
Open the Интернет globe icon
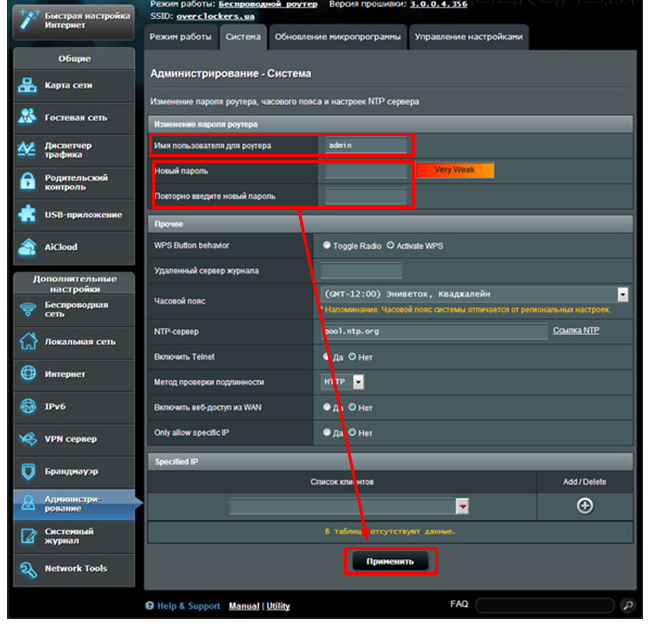[28, 373]
